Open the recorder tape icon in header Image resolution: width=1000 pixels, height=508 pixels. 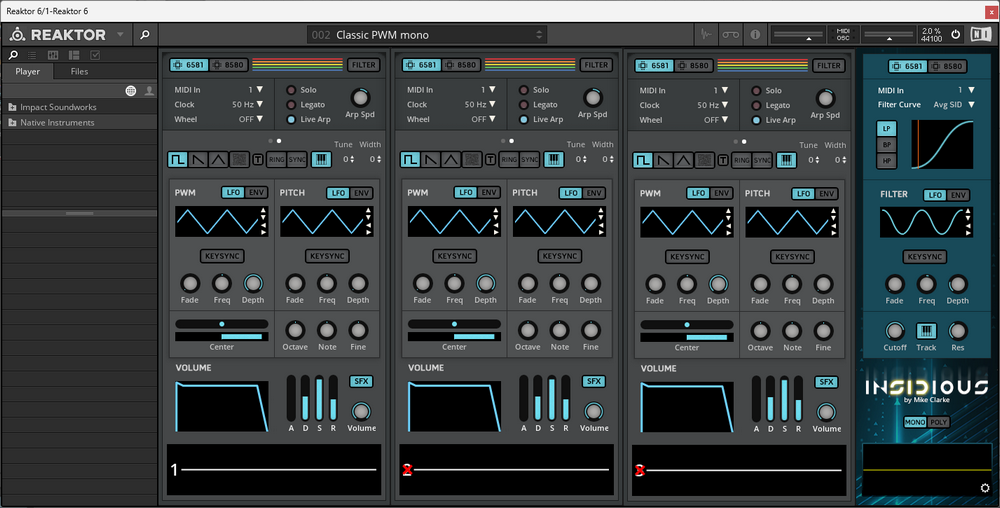coord(730,34)
